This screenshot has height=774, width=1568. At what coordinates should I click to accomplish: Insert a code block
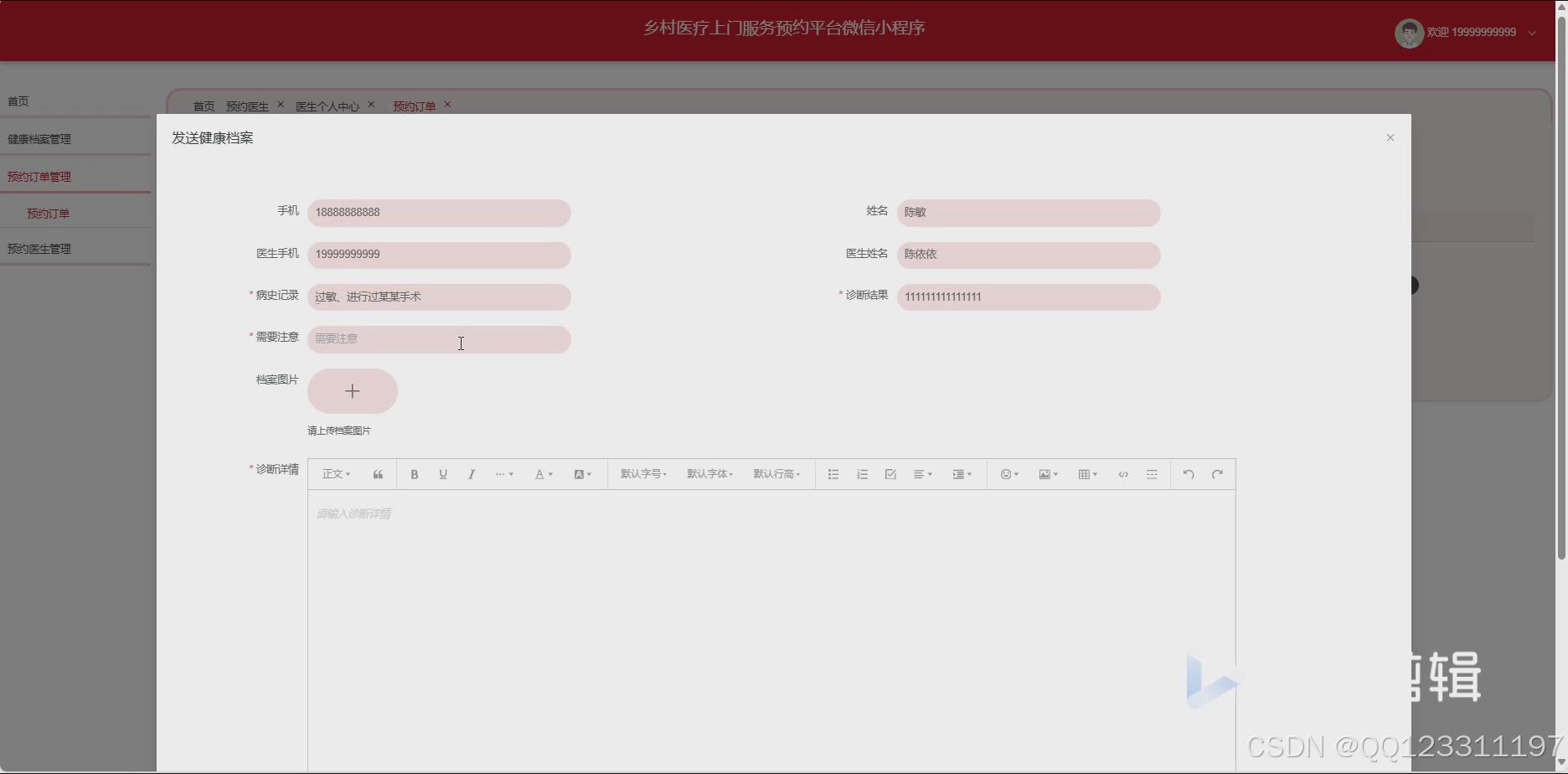(1123, 474)
